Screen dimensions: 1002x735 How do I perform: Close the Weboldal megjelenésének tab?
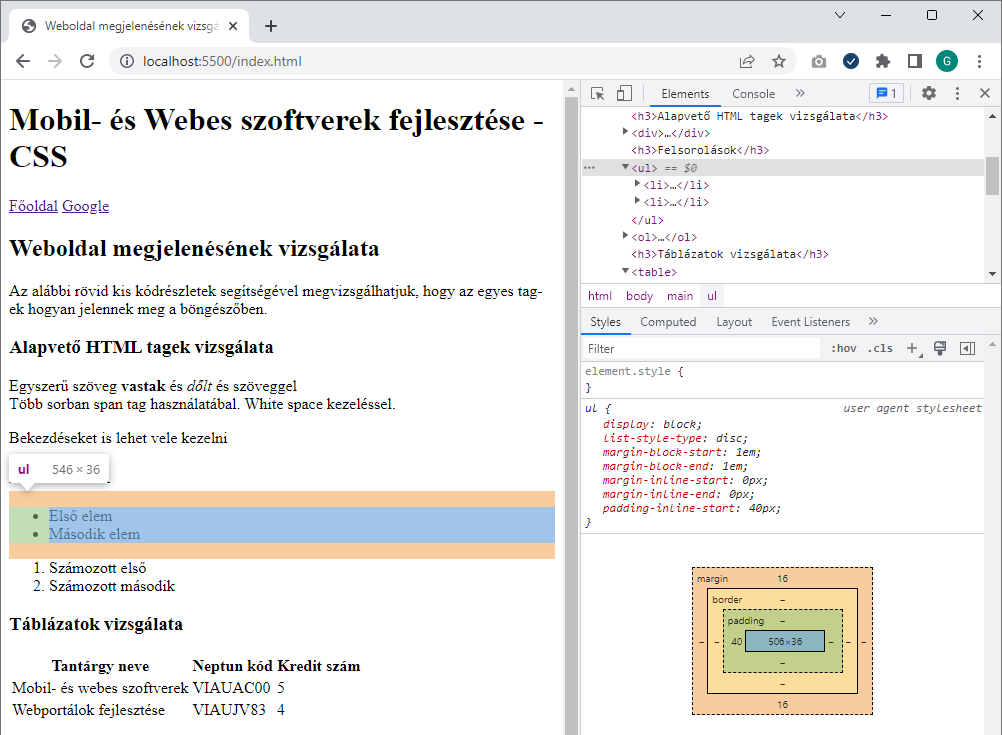pyautogui.click(x=233, y=26)
